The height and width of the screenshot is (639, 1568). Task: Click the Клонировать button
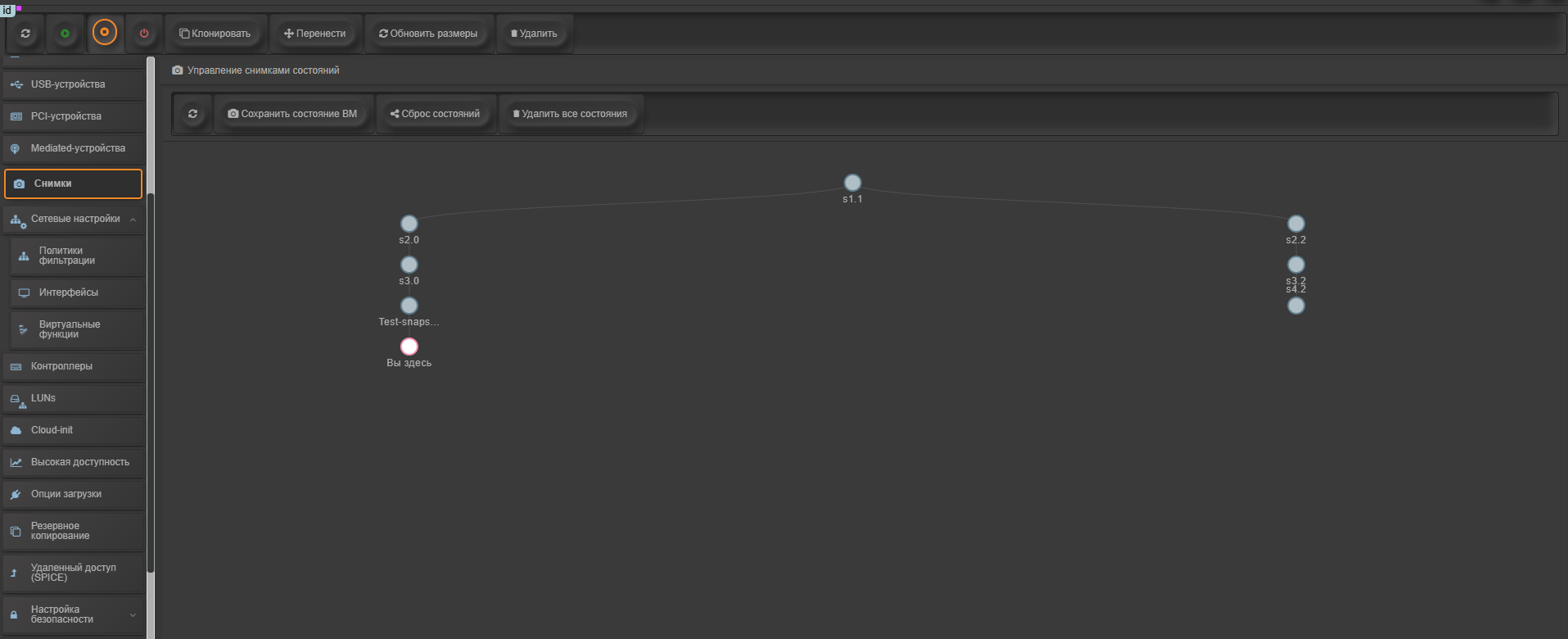point(215,34)
